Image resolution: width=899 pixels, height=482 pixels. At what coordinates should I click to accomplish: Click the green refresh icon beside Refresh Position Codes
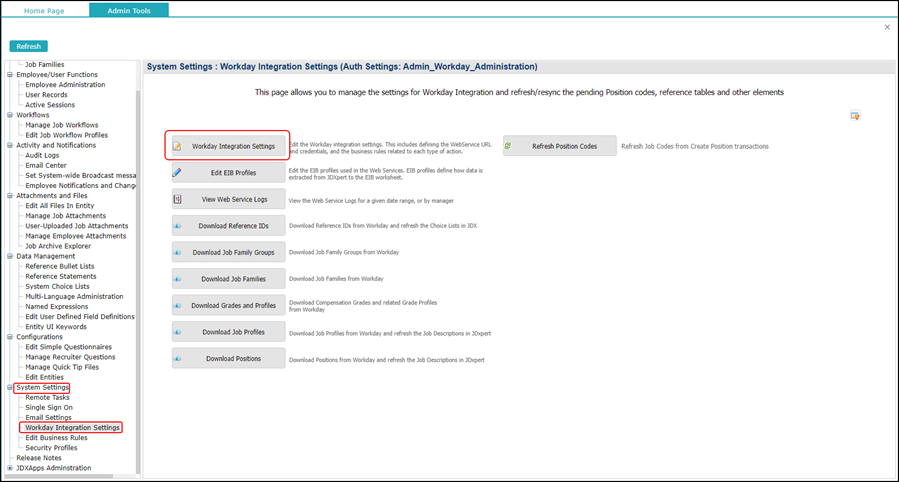click(x=508, y=146)
